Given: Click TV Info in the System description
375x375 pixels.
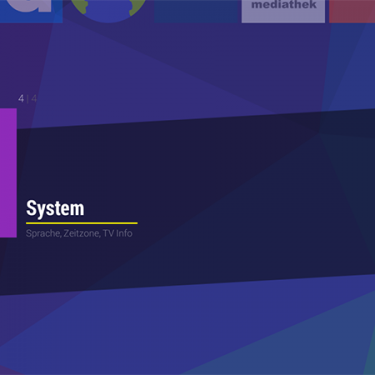Looking at the screenshot, I should tap(117, 233).
